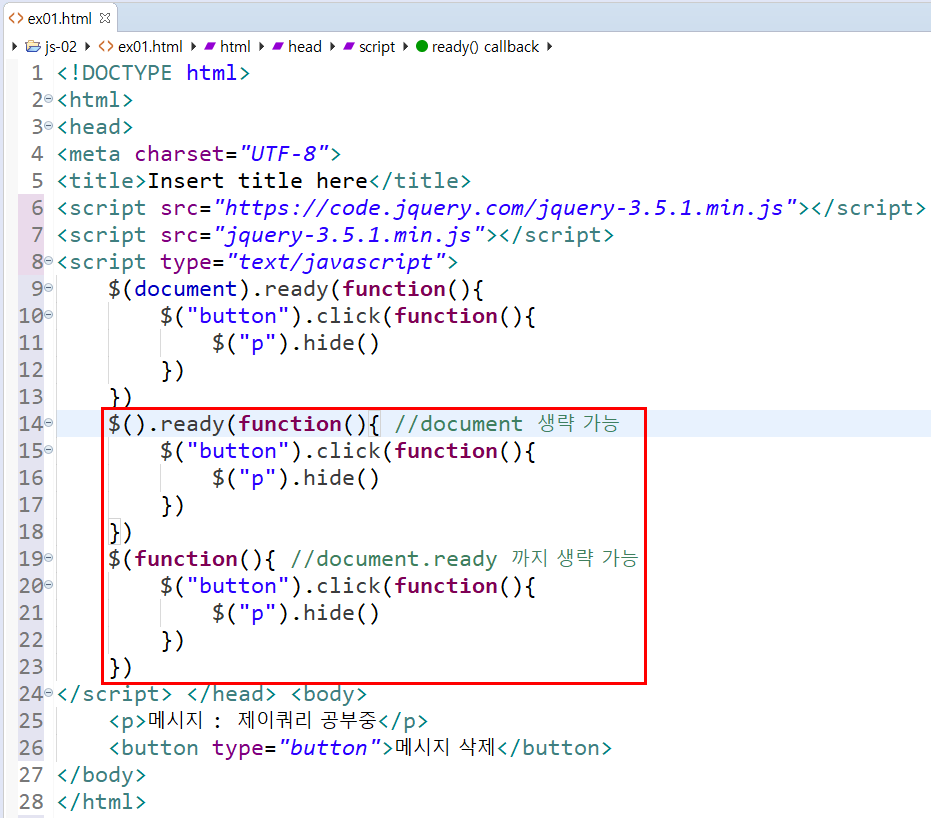Collapse code fold on line 14
The width and height of the screenshot is (931, 818).
coord(49,423)
